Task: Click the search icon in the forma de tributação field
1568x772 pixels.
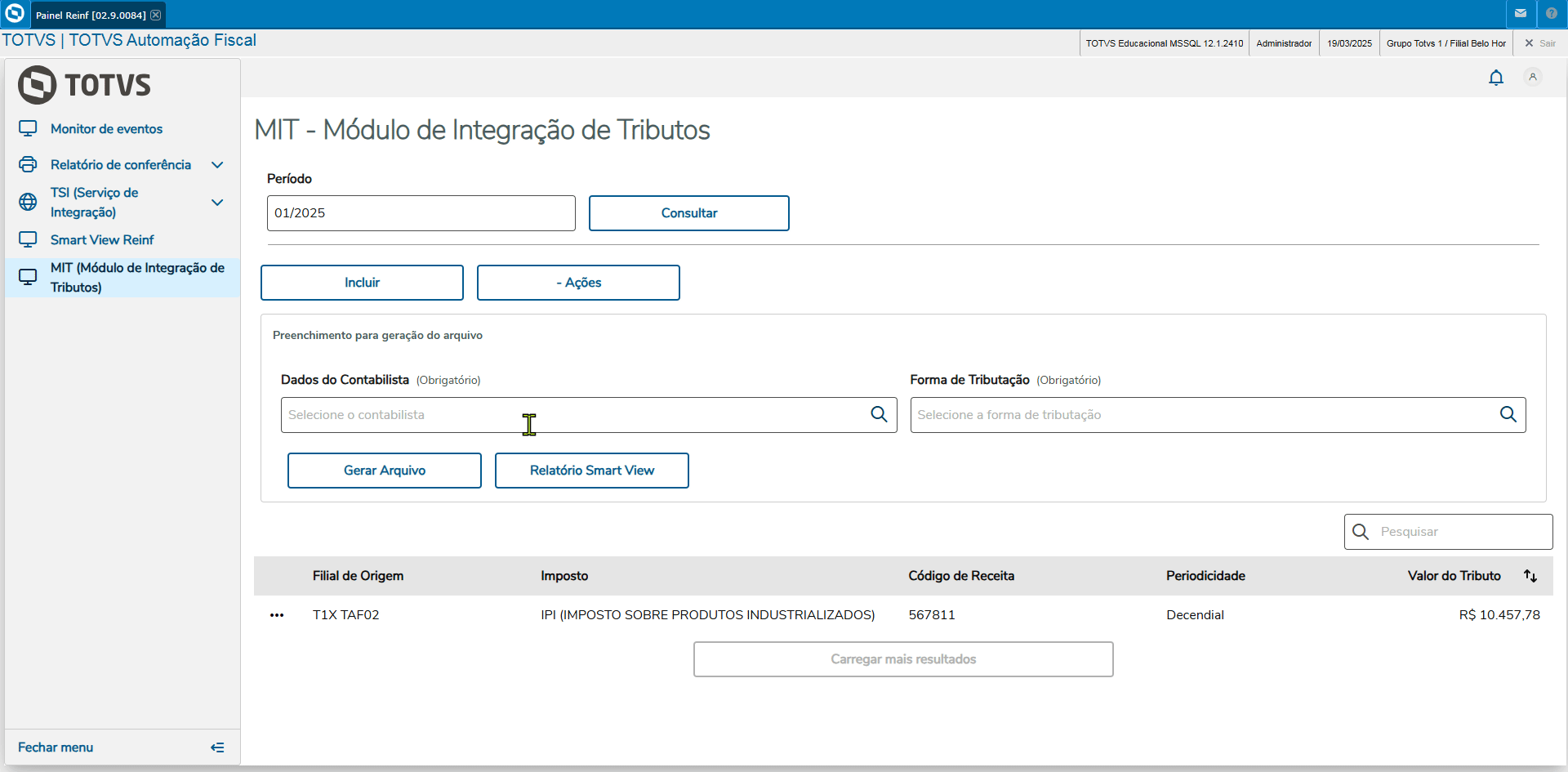Action: pos(1508,415)
